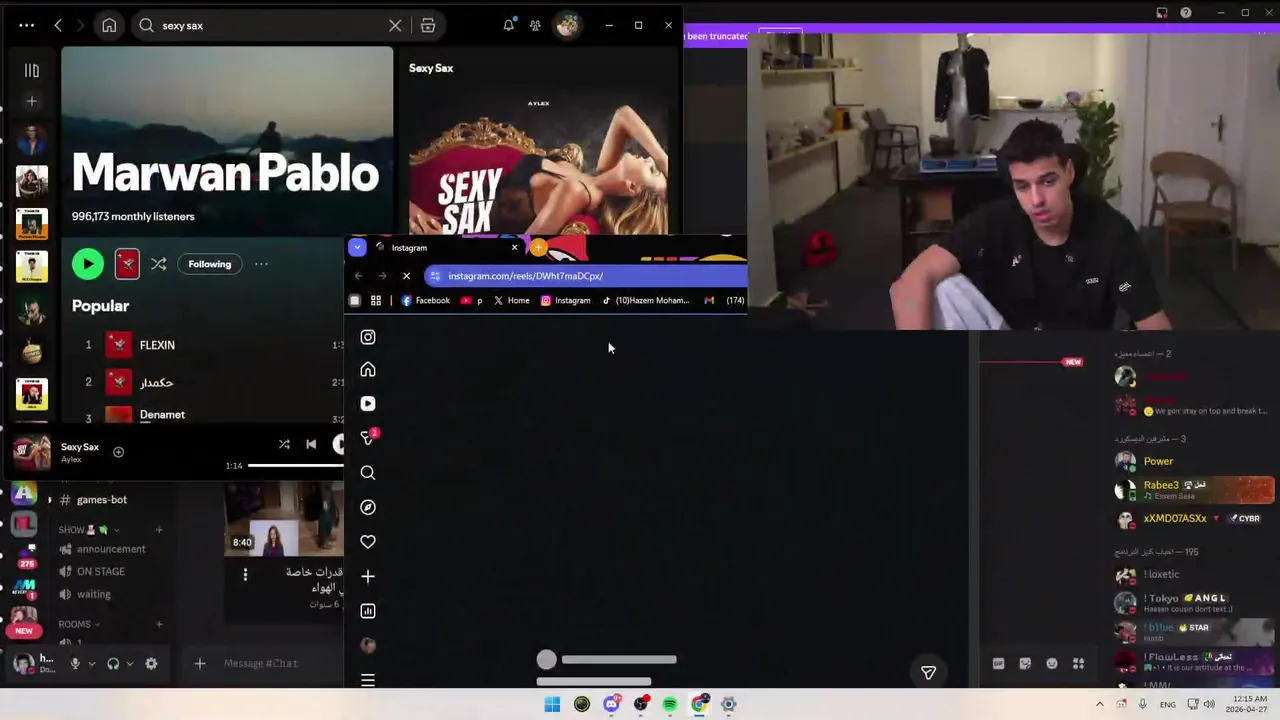Play Marwan Pablo with green play button
The image size is (1280, 720).
click(88, 264)
